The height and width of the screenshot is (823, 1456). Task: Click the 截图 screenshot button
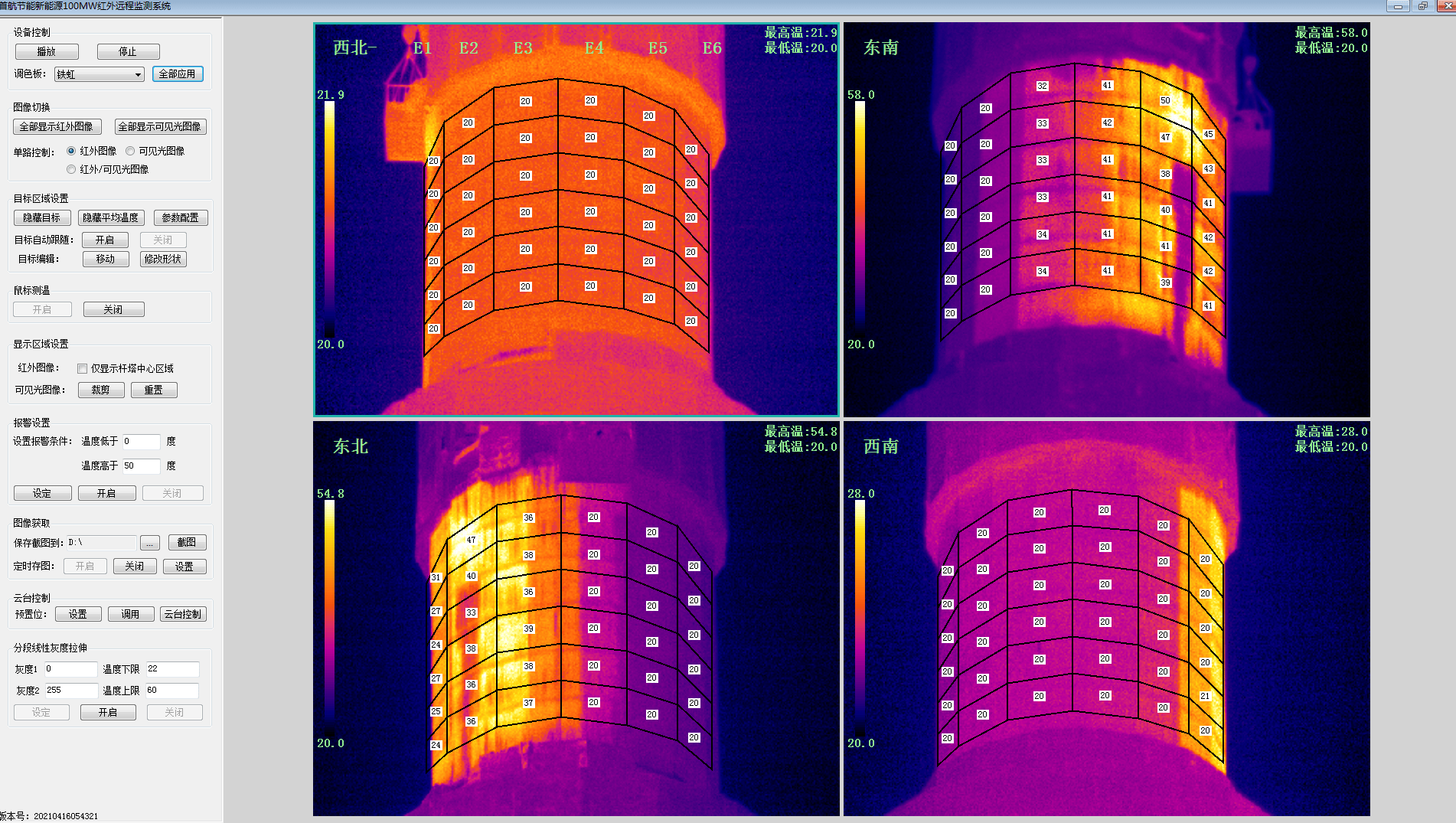(x=187, y=542)
